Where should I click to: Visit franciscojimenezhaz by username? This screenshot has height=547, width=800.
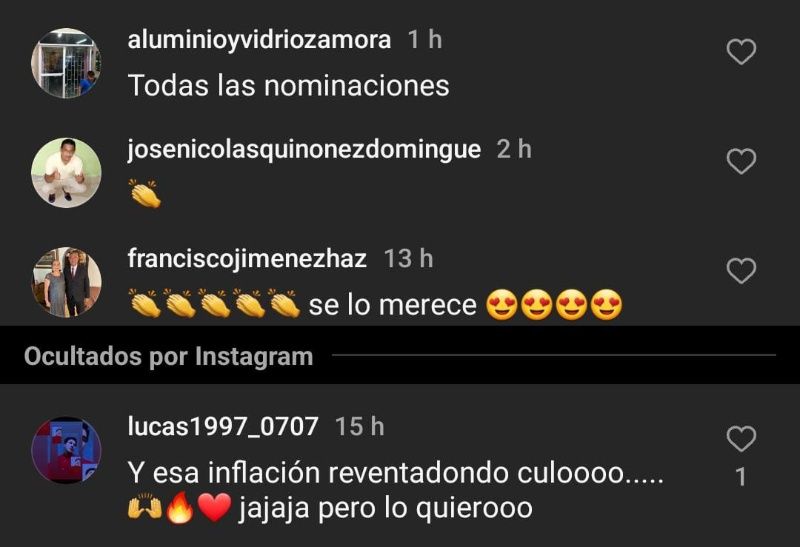coord(247,258)
